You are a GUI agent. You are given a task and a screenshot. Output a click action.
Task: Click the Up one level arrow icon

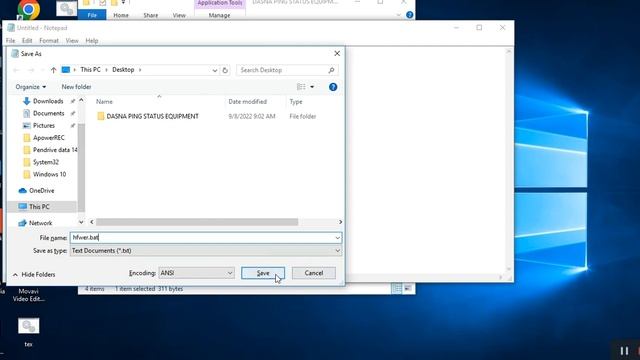click(53, 70)
